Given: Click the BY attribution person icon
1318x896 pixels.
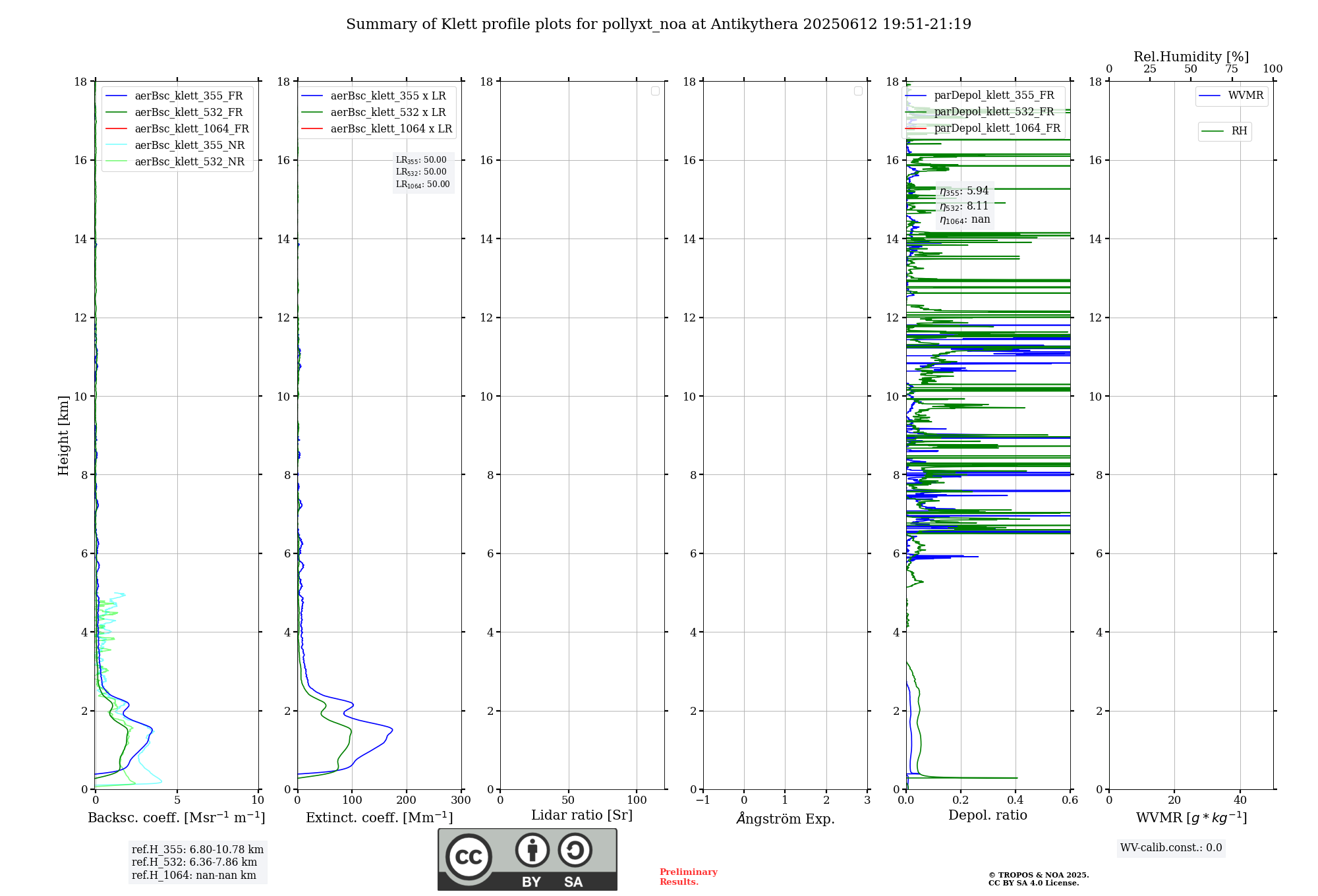Looking at the screenshot, I should tap(532, 850).
